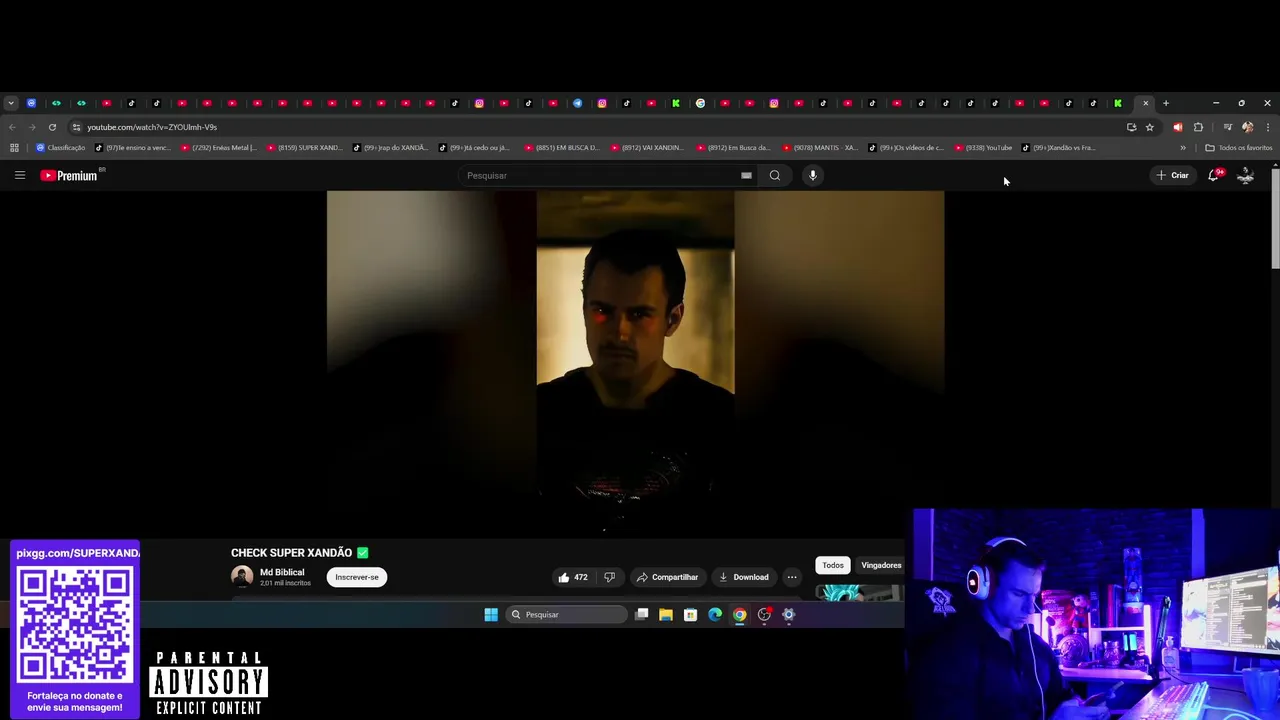Click the Criar create button
Image resolution: width=1280 pixels, height=720 pixels.
click(x=1172, y=175)
